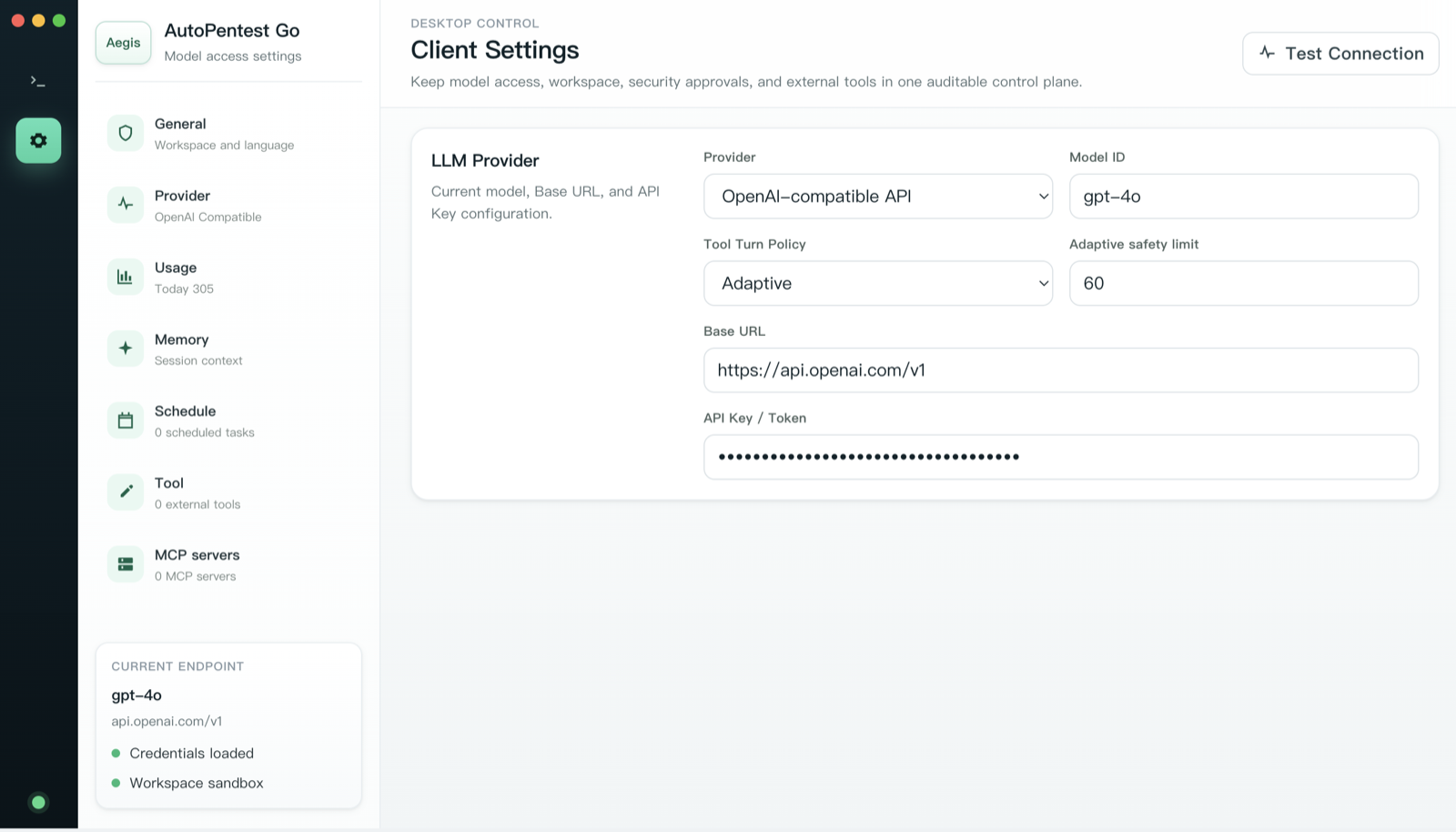Focus the Base URL input field
Screen dimensions: 1456x832
[1061, 370]
